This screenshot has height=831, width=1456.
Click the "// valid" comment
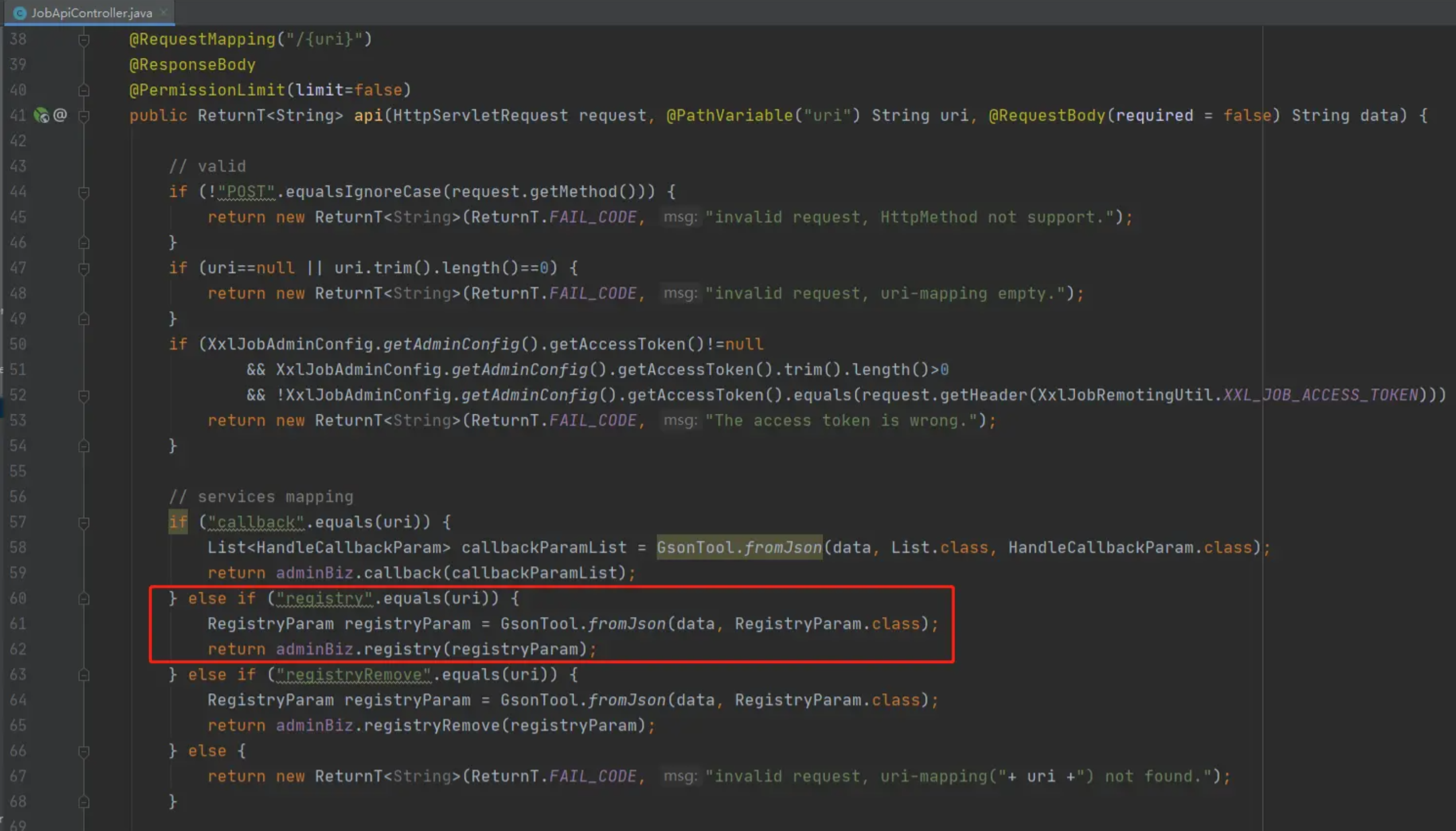point(208,166)
